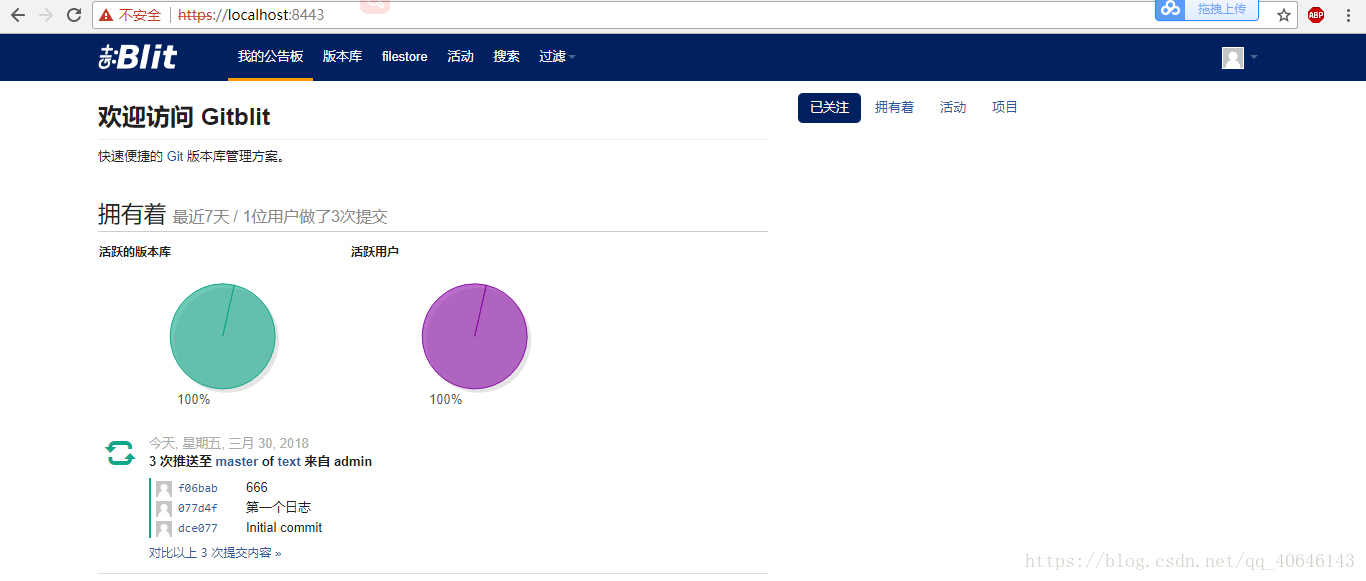Image resolution: width=1366 pixels, height=581 pixels.
Task: Select the 已关注 starred tab
Action: click(x=829, y=108)
